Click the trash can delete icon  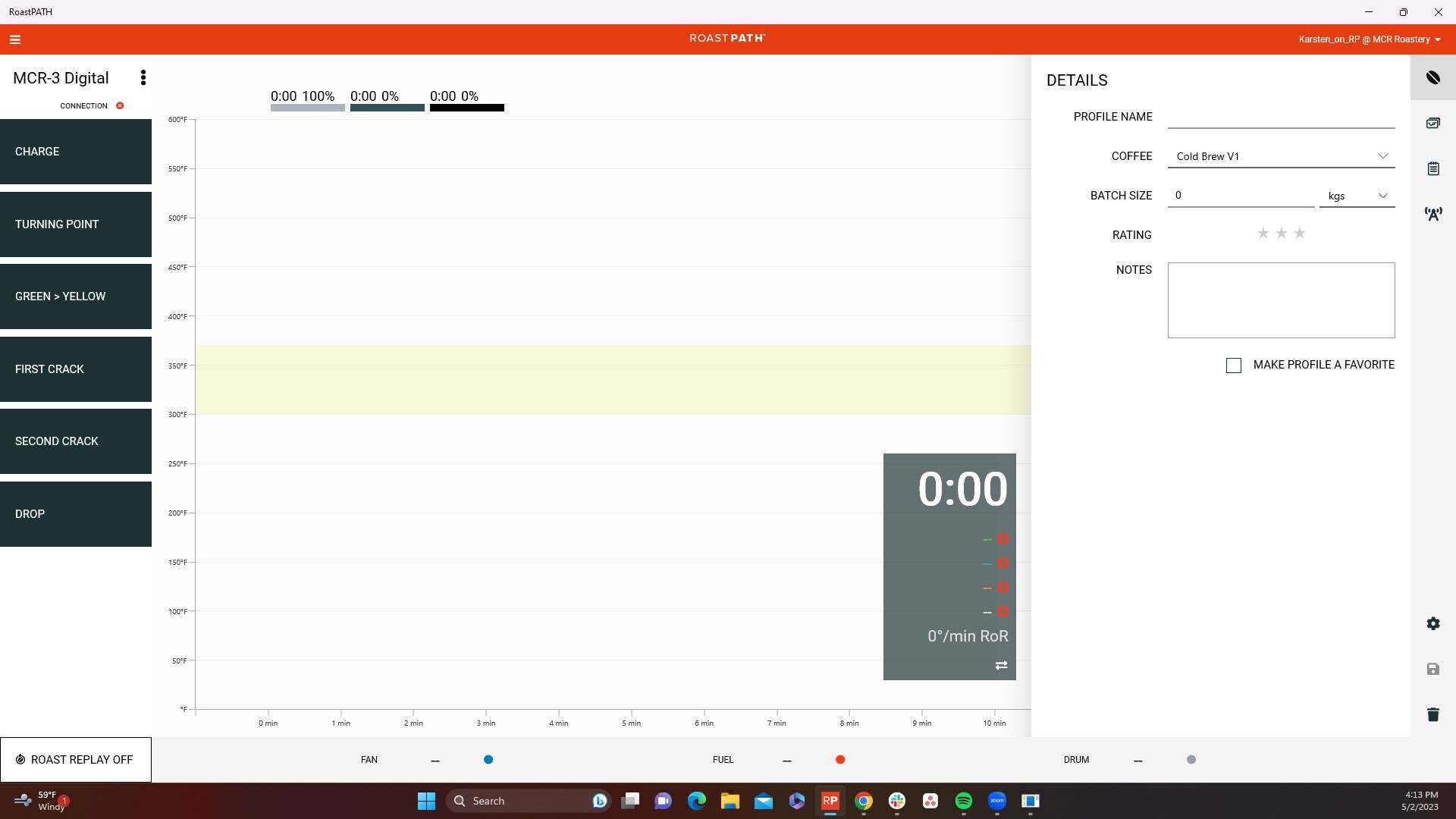[1433, 714]
